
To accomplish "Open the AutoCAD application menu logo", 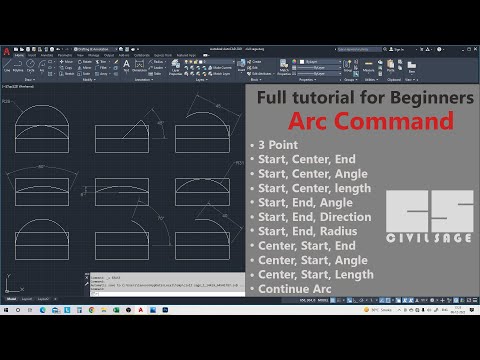I will pos(7,51).
